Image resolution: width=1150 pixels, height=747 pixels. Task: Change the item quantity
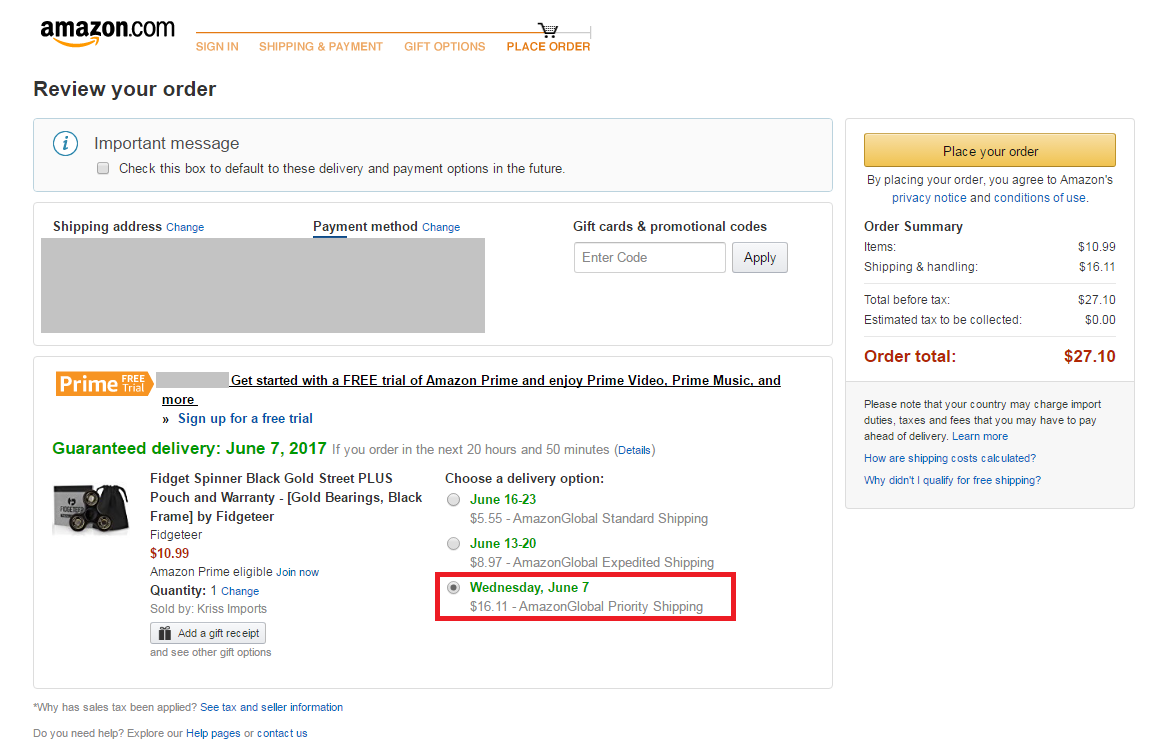240,591
